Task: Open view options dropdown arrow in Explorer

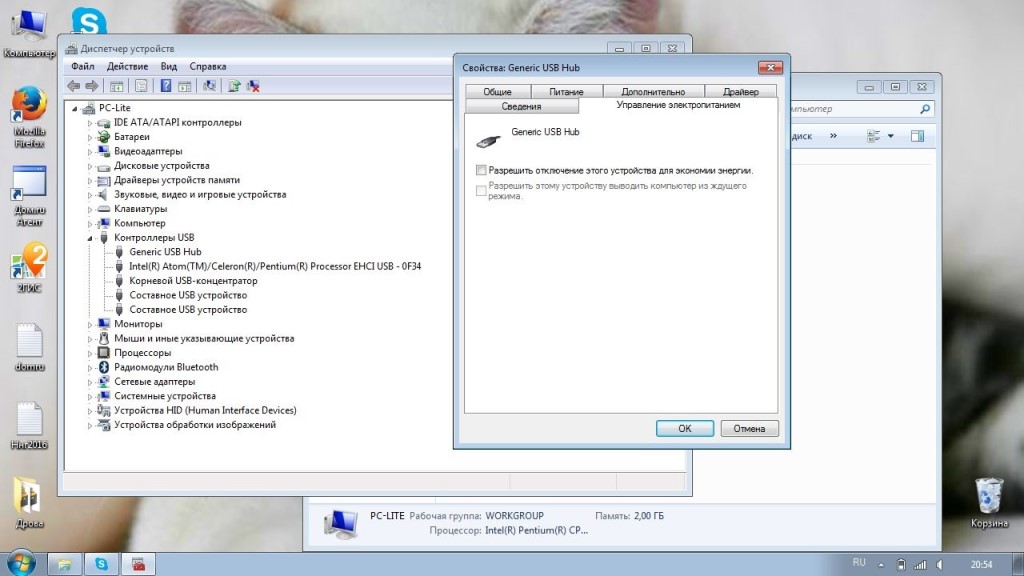Action: 891,136
